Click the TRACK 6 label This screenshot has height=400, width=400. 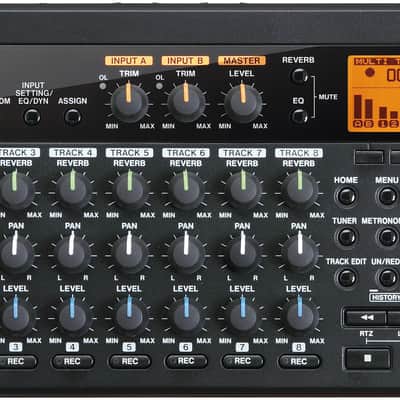(x=186, y=153)
